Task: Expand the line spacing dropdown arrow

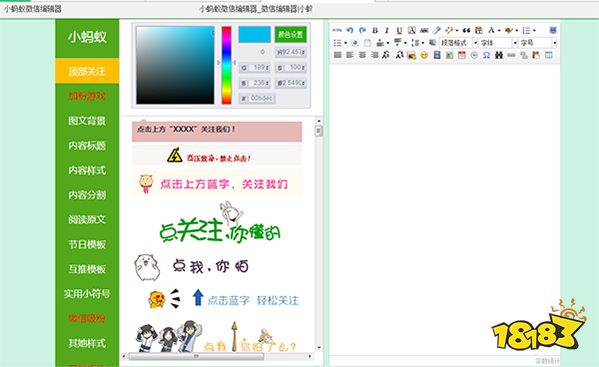Action: point(423,43)
